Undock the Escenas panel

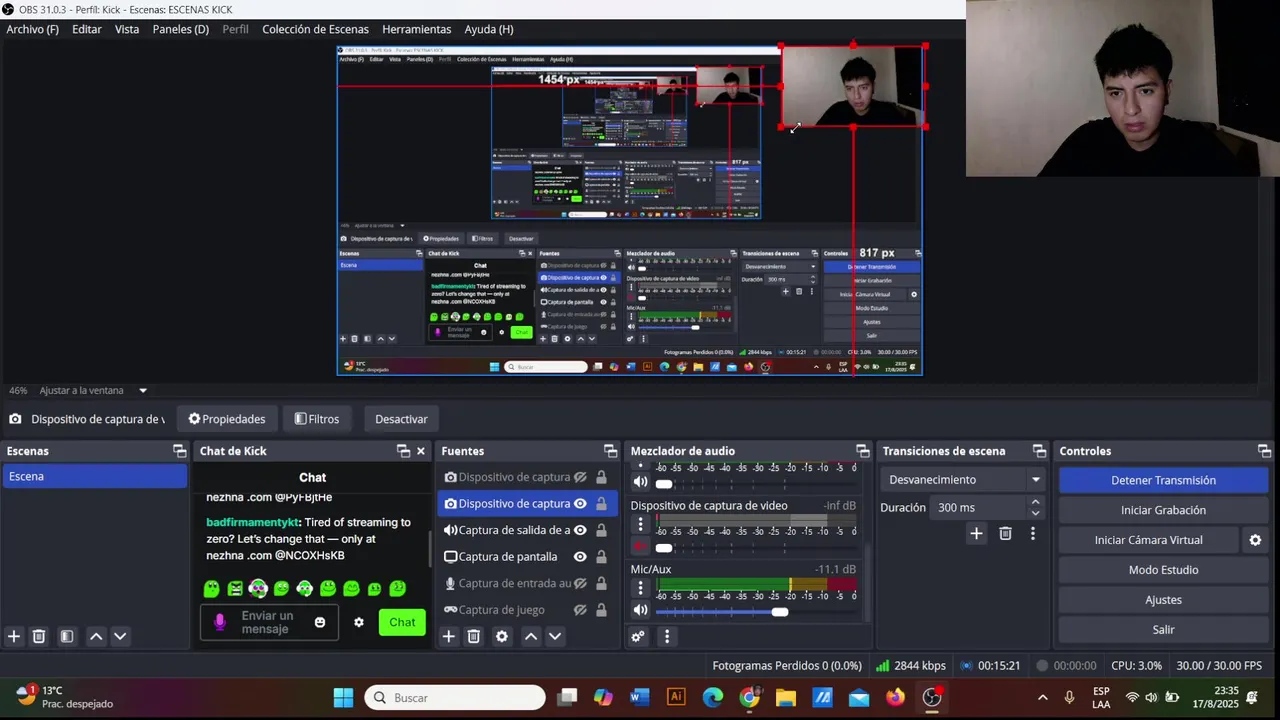pyautogui.click(x=179, y=451)
